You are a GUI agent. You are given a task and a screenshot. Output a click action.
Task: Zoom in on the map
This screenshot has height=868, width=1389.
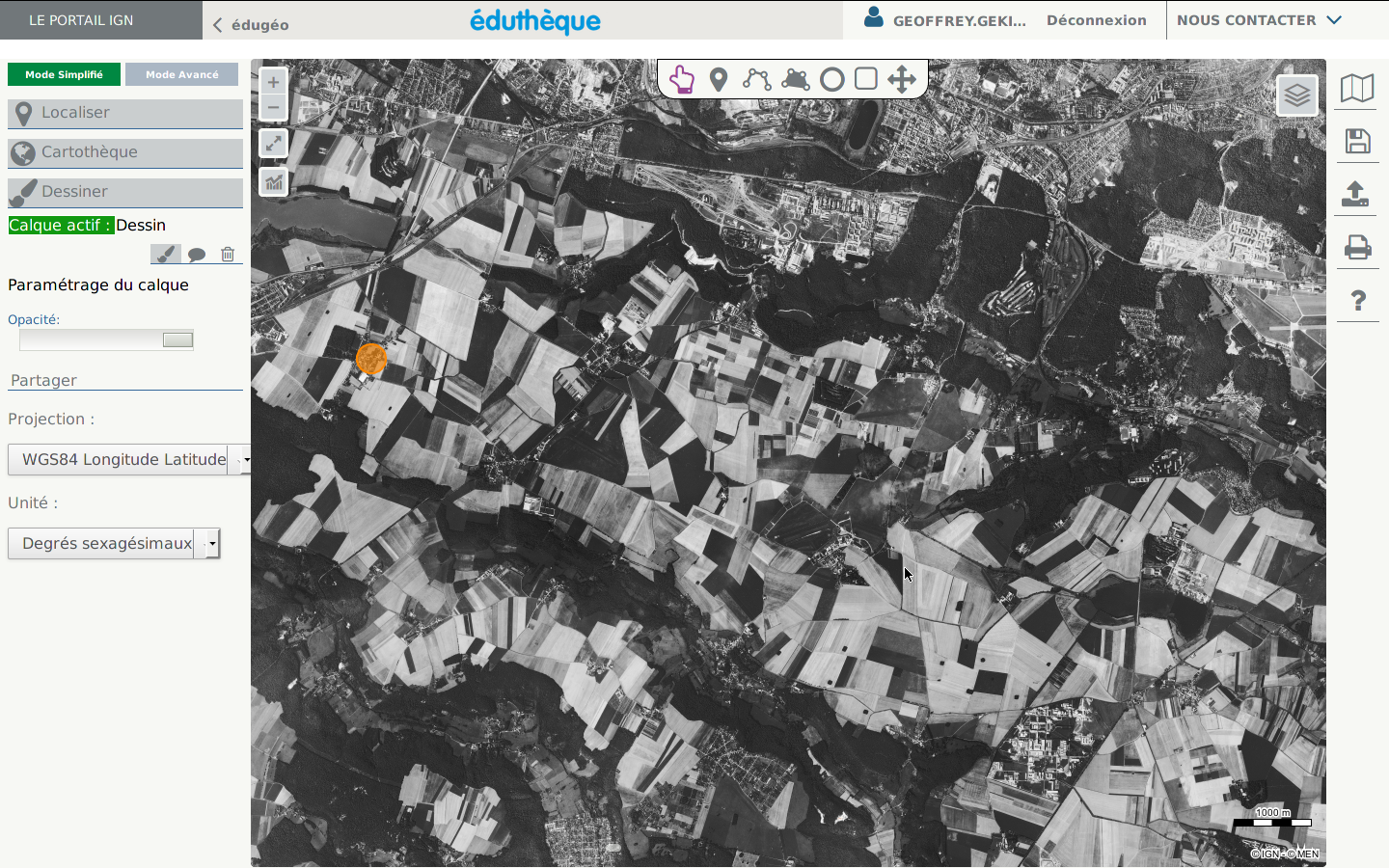click(x=274, y=83)
